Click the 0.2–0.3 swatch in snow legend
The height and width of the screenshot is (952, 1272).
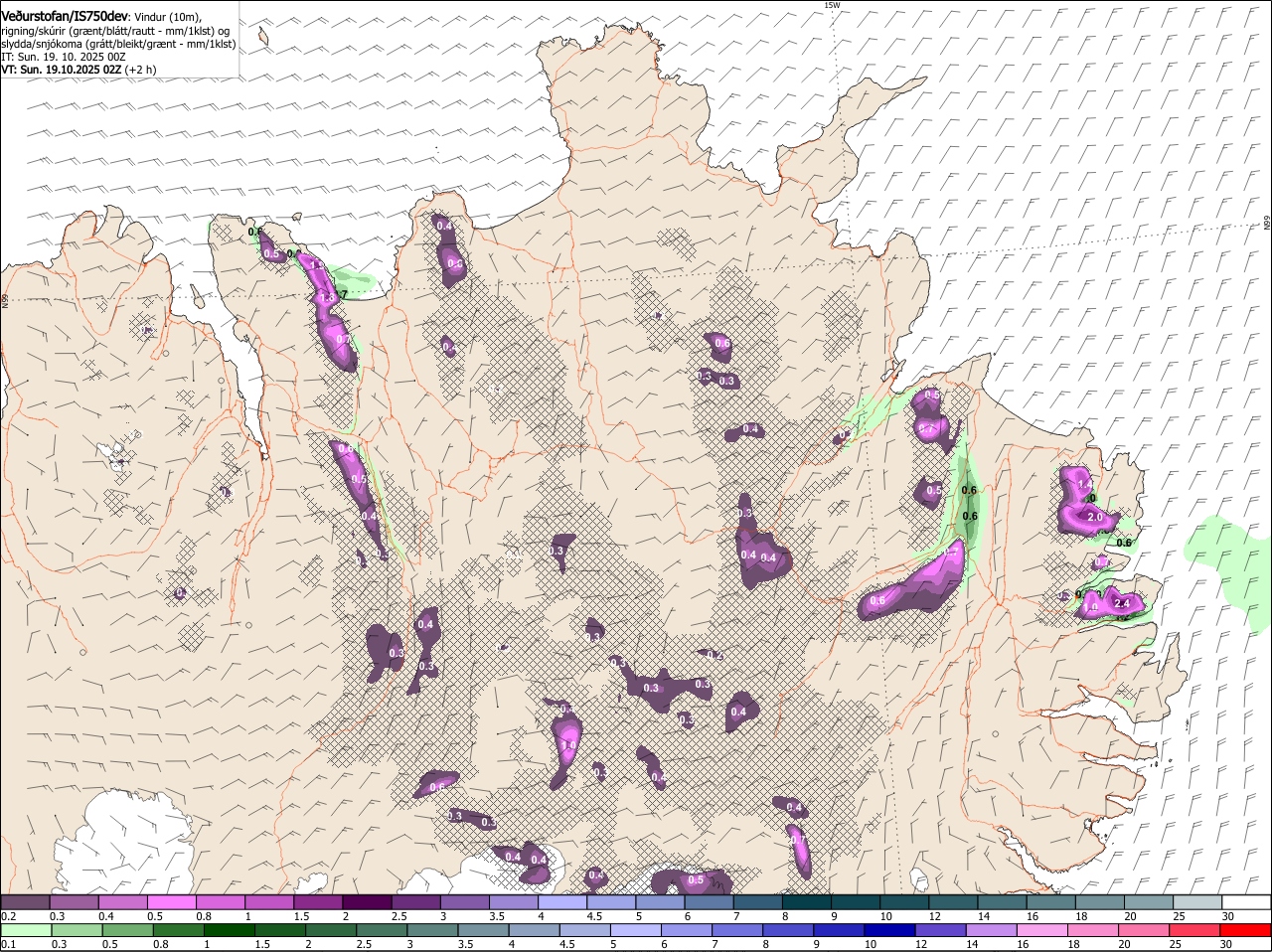pyautogui.click(x=26, y=901)
